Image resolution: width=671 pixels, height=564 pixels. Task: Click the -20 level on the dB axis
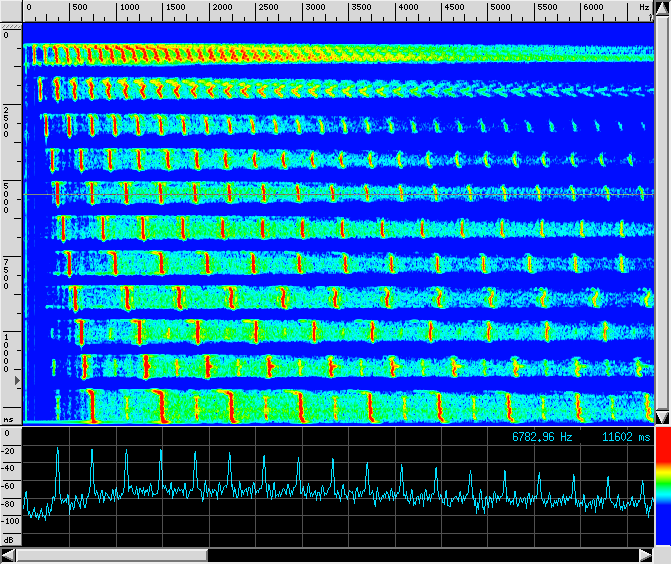[x=11, y=452]
